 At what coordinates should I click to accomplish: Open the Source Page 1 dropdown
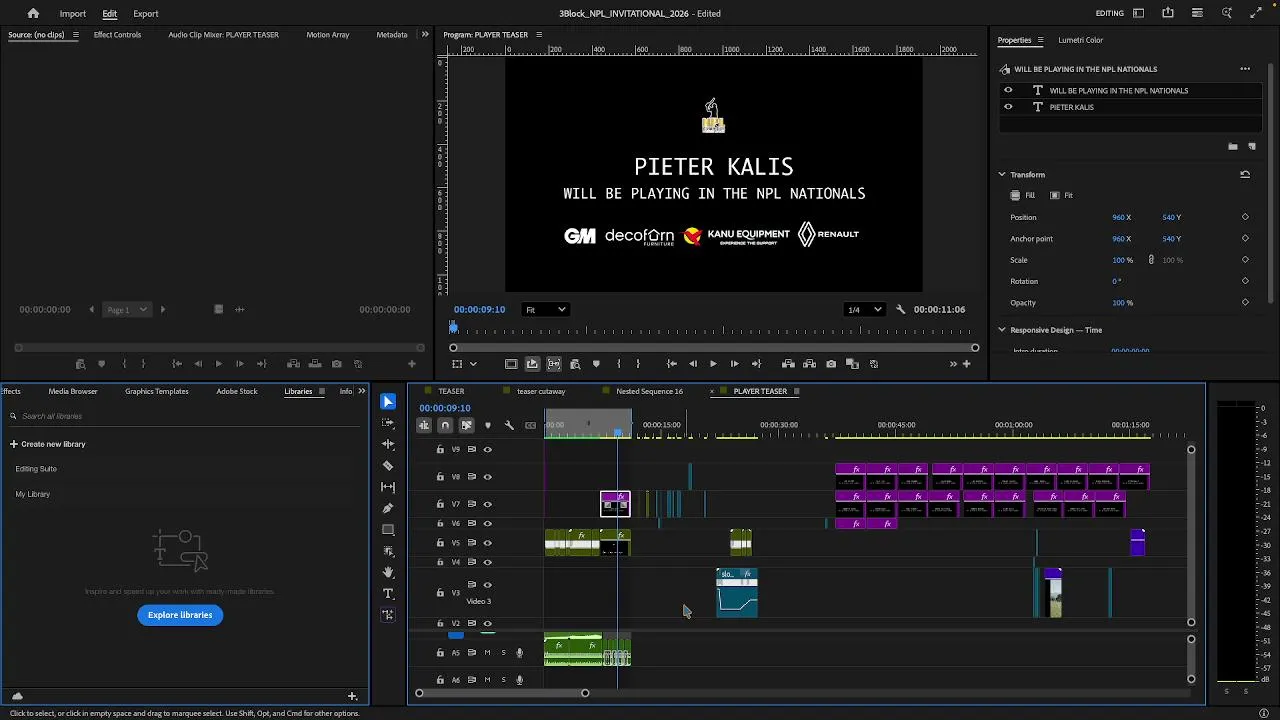click(x=127, y=310)
